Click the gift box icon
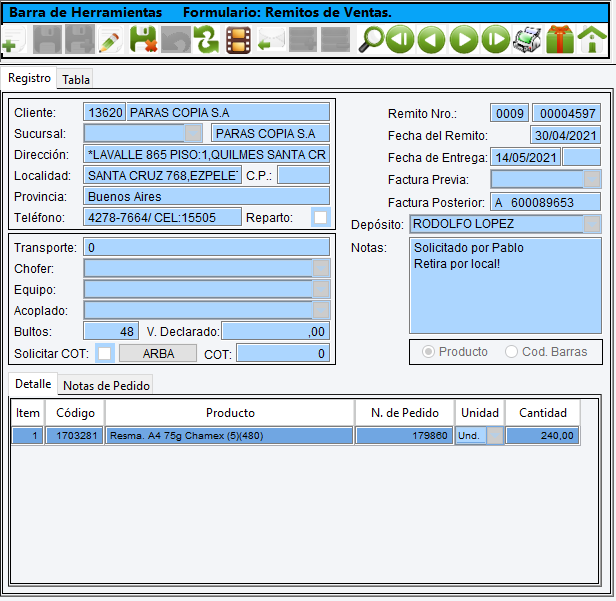 pyautogui.click(x=560, y=40)
